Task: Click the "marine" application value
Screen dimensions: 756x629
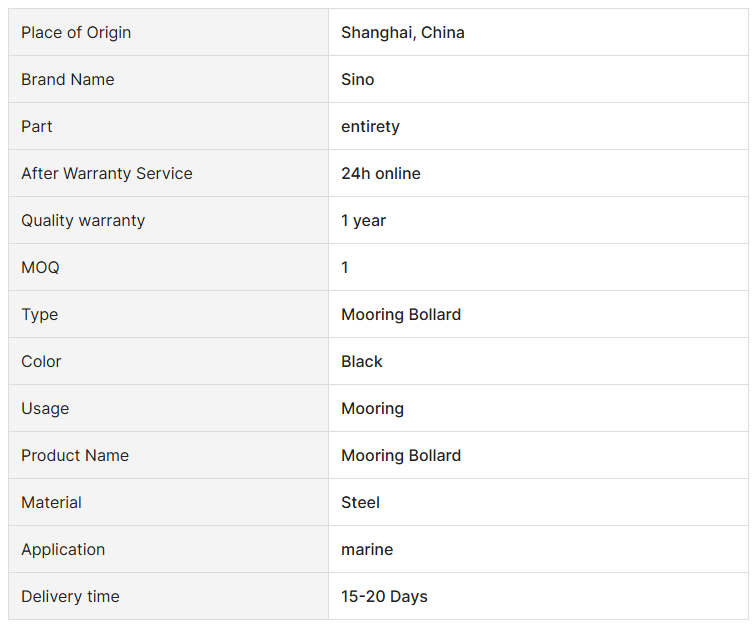Action: pos(367,549)
